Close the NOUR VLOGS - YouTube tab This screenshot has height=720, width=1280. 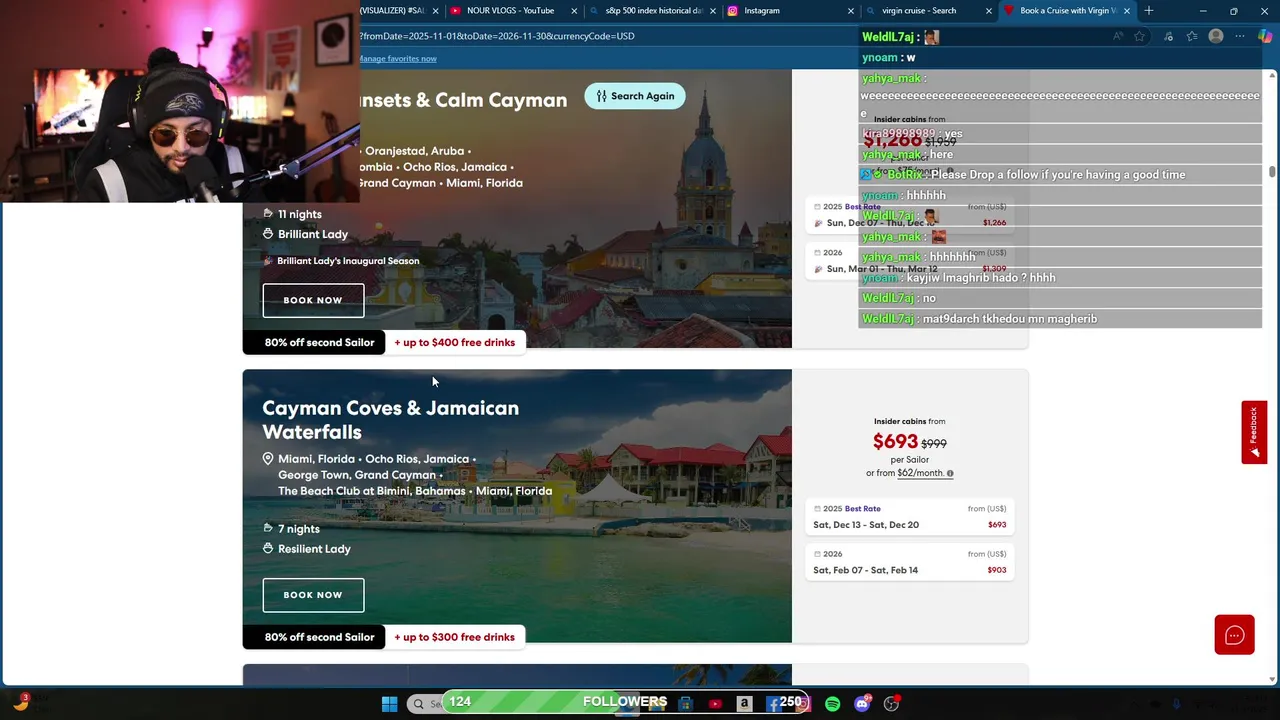point(574,11)
